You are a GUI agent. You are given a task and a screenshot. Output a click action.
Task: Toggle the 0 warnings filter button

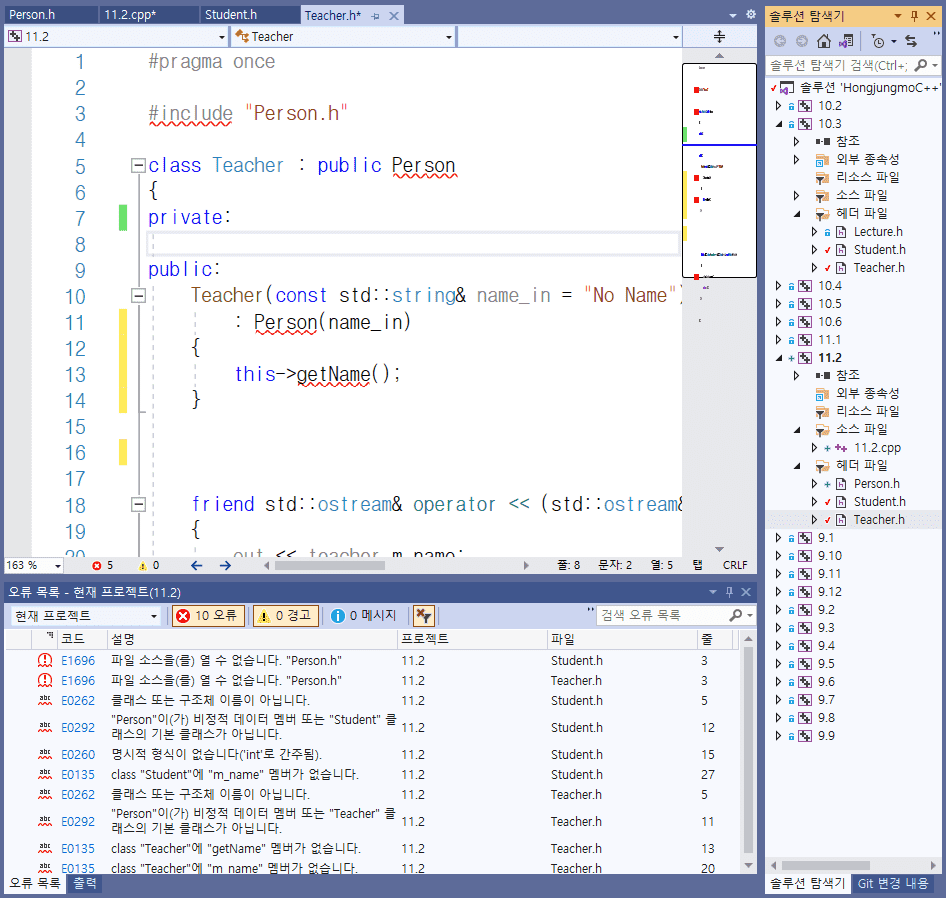[286, 616]
